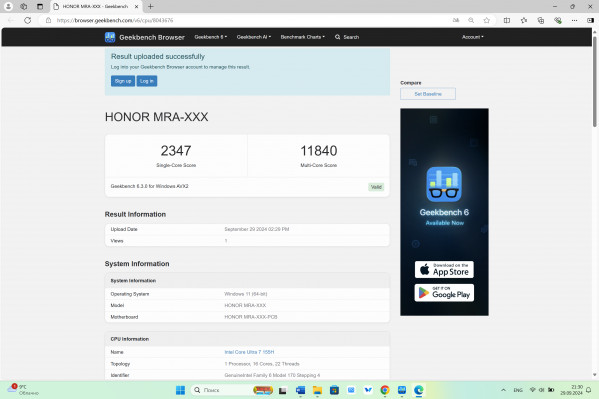Image resolution: width=599 pixels, height=399 pixels.
Task: Add this page to favorites star
Action: click(x=486, y=20)
